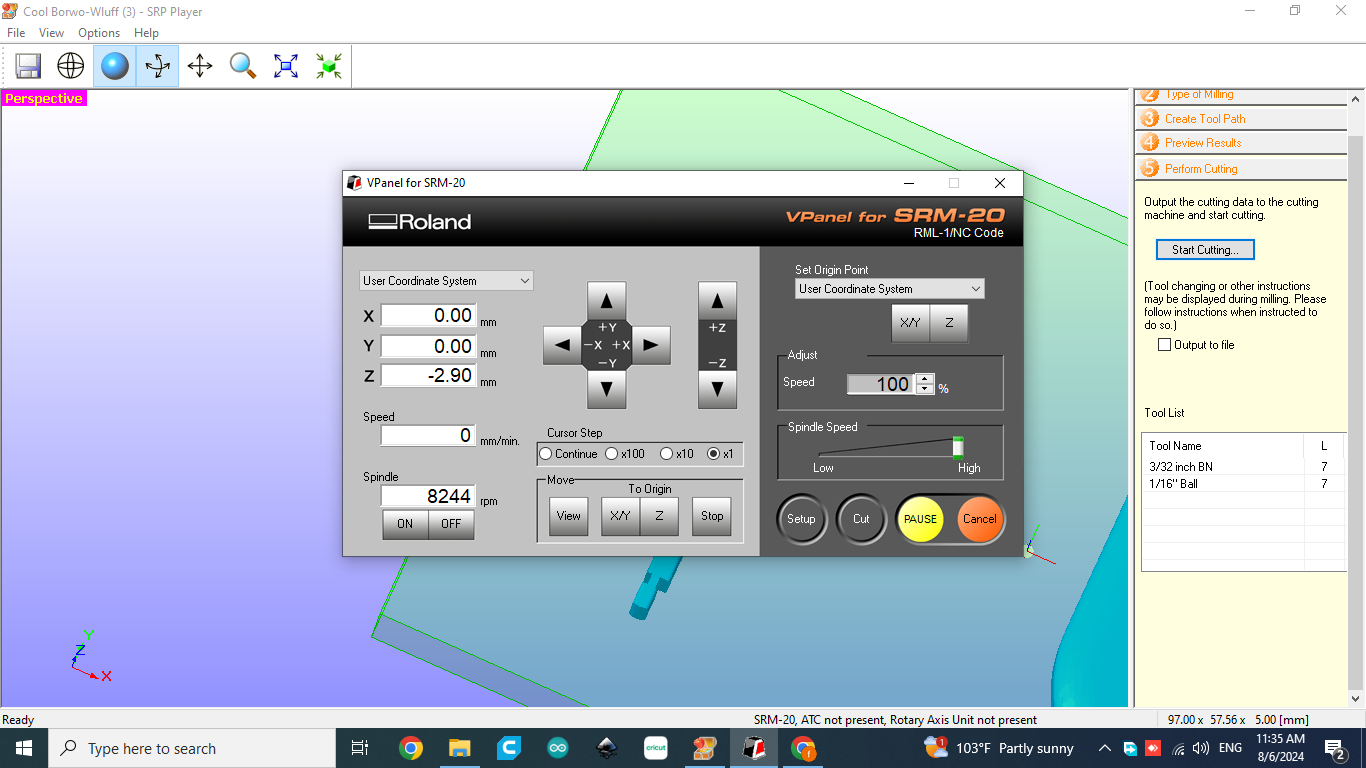Expand the Create Tool Path step
Screen dimensions: 1366x768
coord(1240,118)
